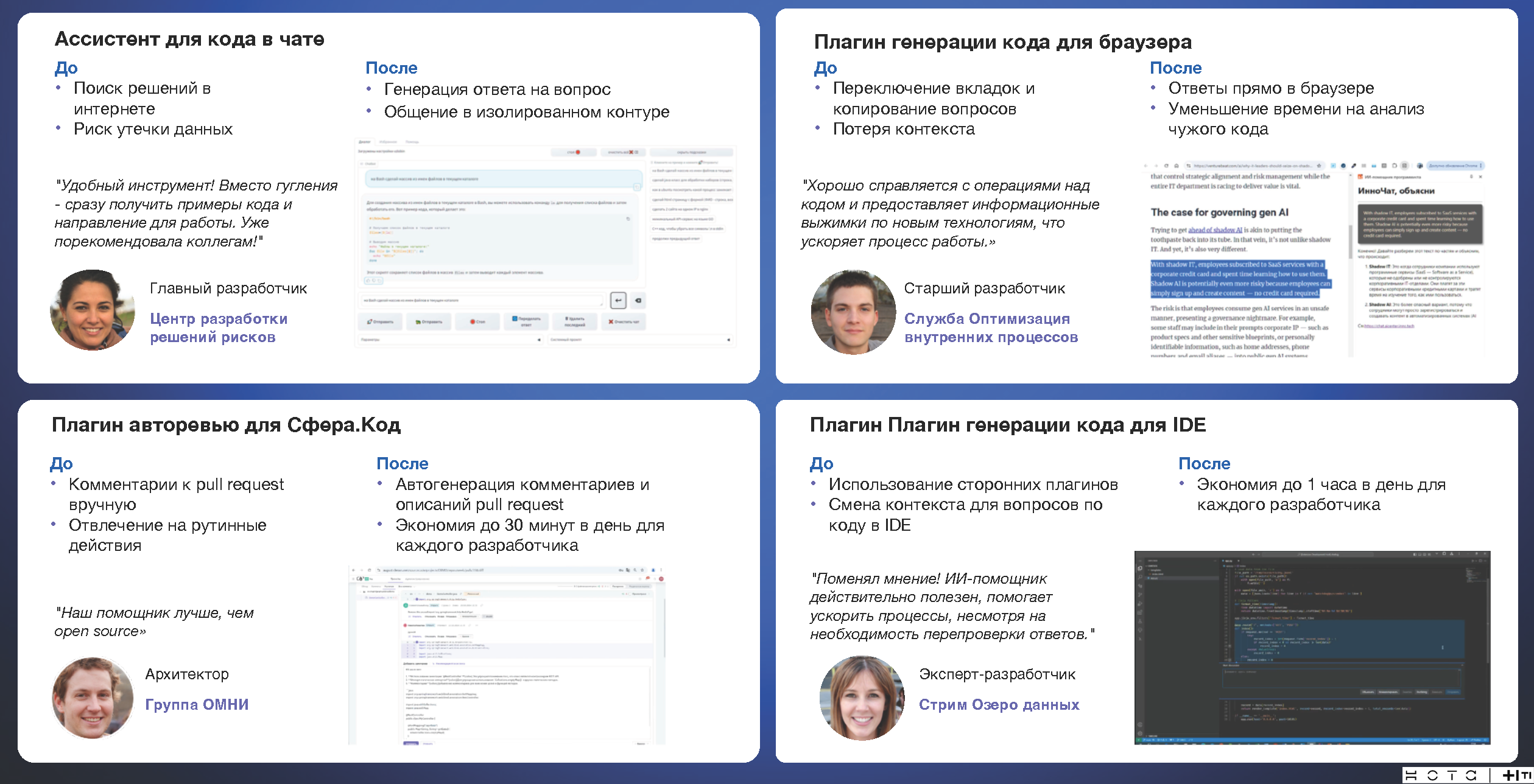
Task: Click the enter-arrow submit icon beside chat input
Action: 618,300
